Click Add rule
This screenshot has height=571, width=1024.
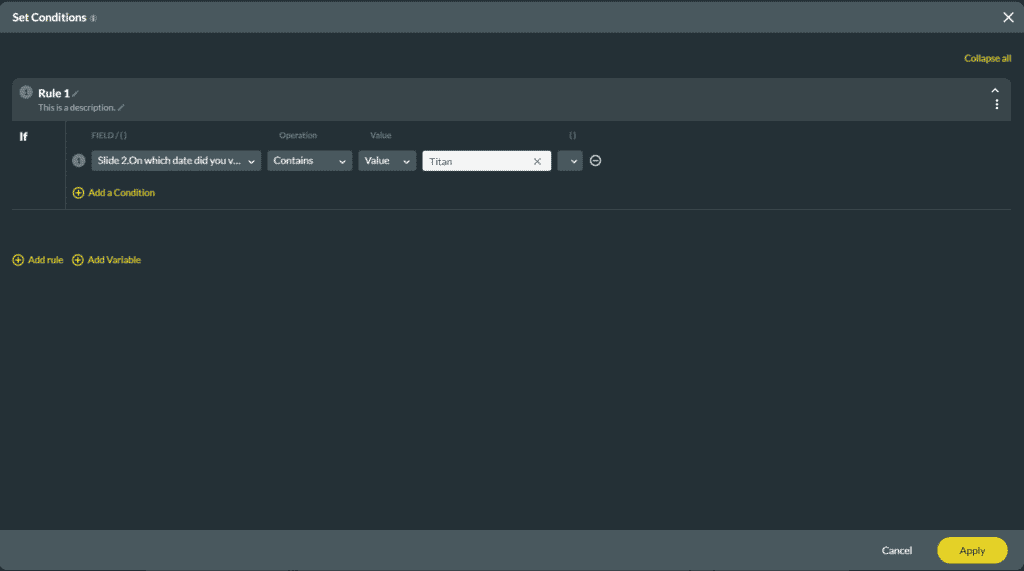pyautogui.click(x=38, y=260)
